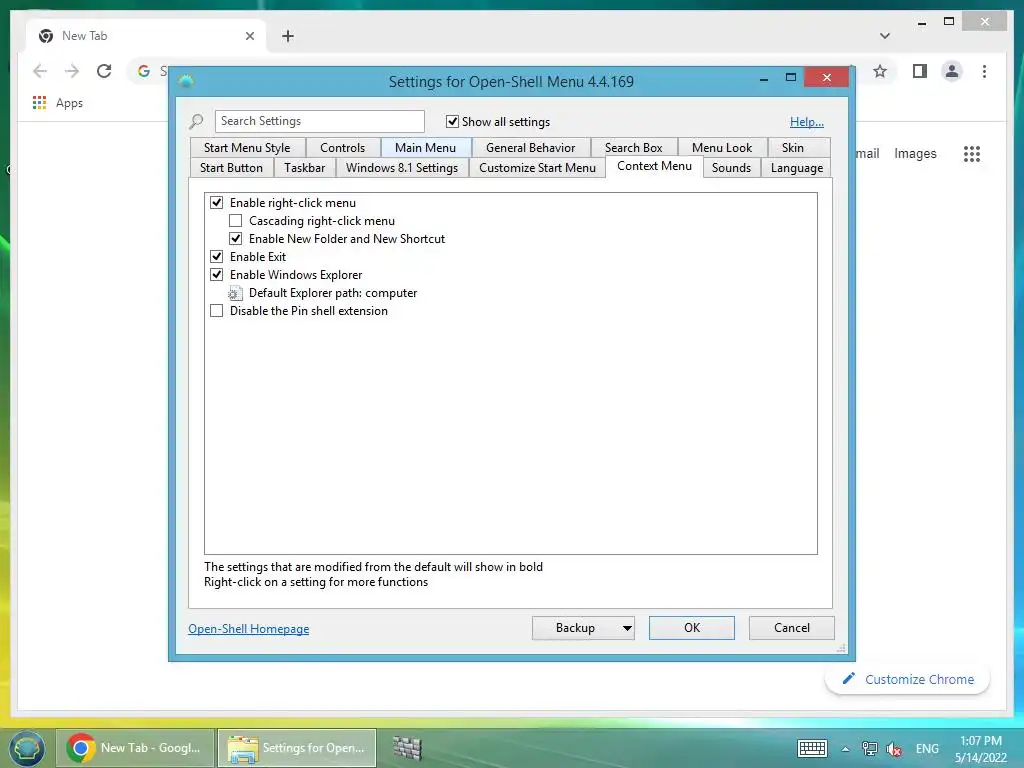1024x768 pixels.
Task: Click the brick wall icon in taskbar
Action: (x=408, y=748)
